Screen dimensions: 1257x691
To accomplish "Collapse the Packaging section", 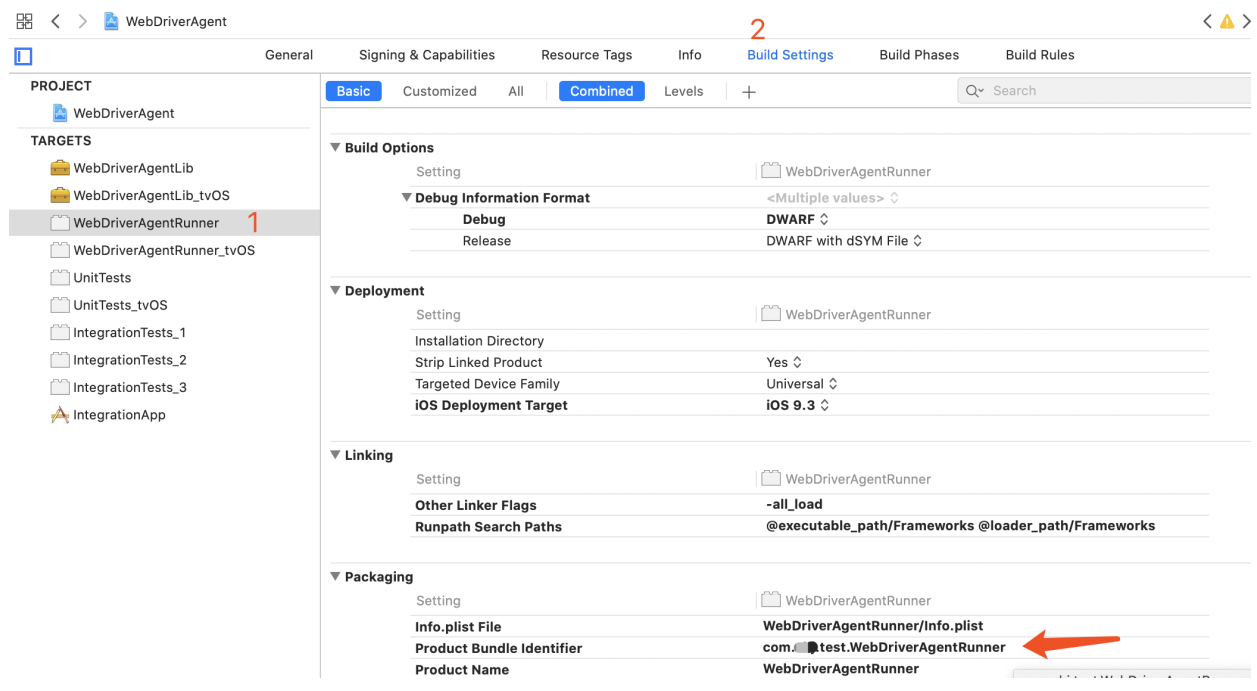I will click(x=336, y=577).
